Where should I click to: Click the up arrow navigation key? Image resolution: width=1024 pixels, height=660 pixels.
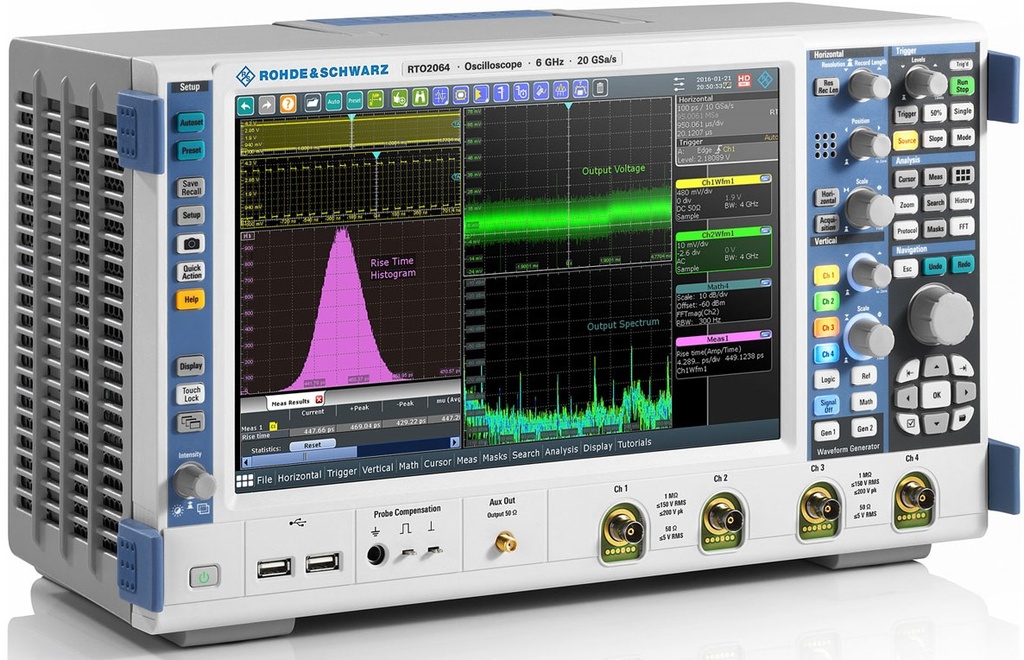coord(936,368)
